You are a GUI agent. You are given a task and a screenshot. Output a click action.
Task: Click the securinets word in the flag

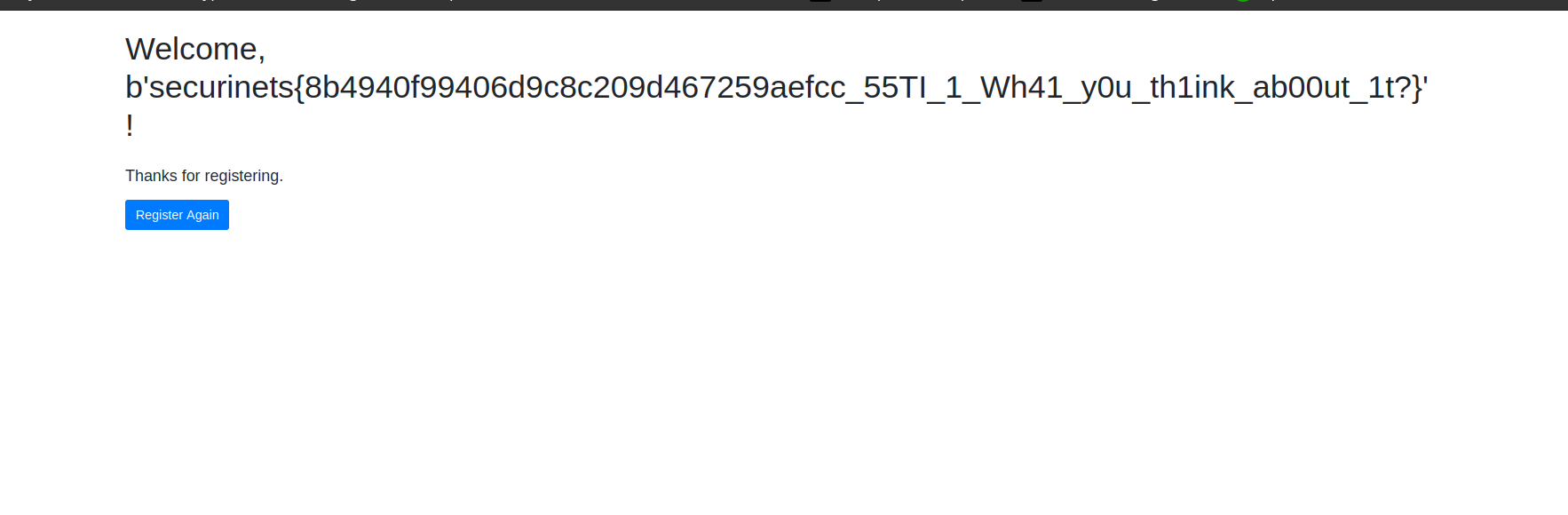click(221, 87)
